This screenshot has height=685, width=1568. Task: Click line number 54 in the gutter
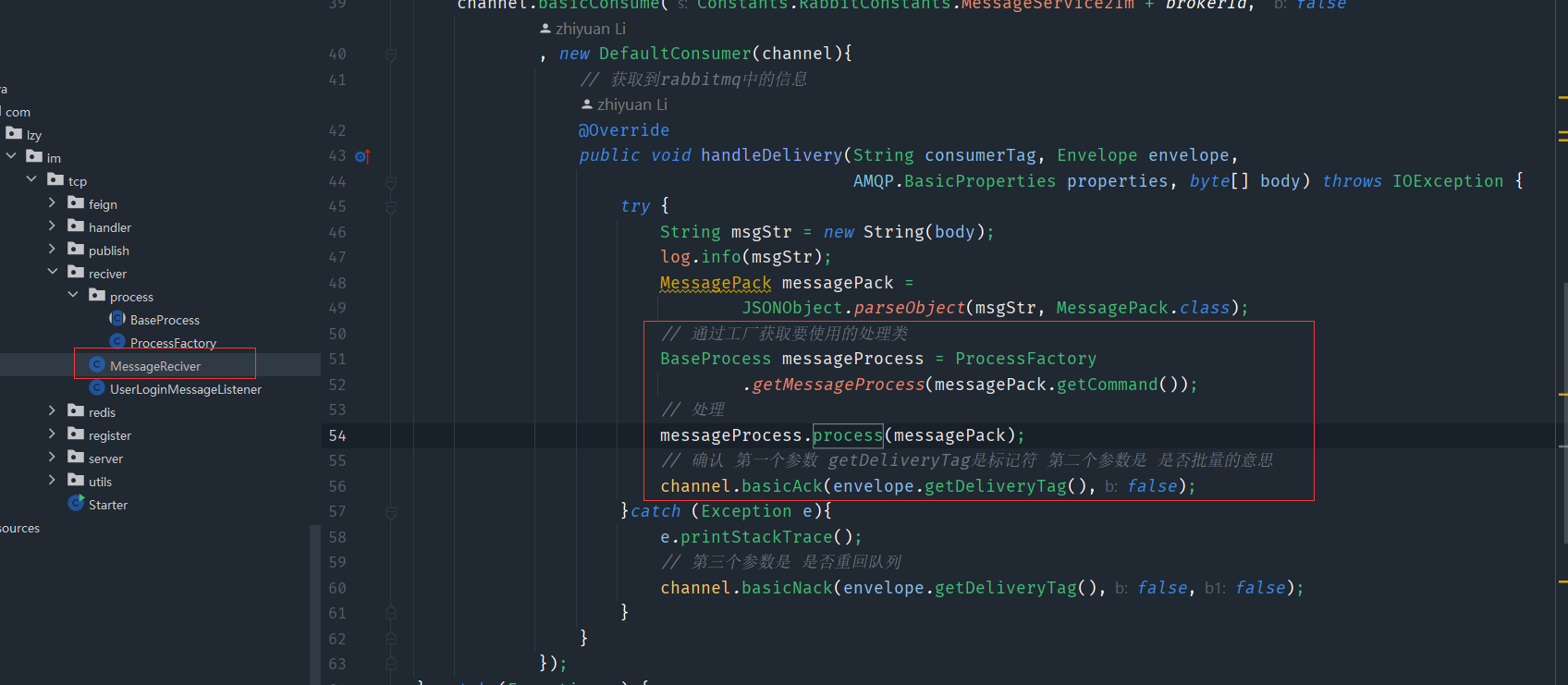pos(337,435)
